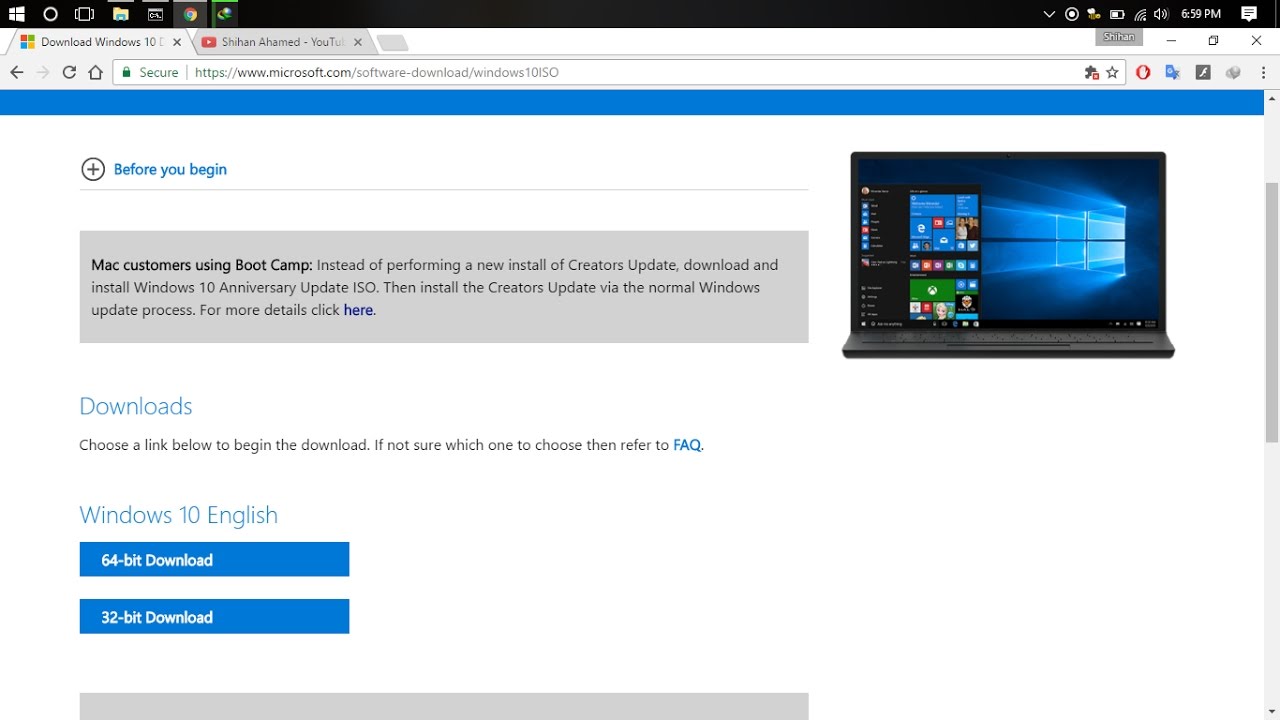Bookmark this page with the star

(1112, 72)
